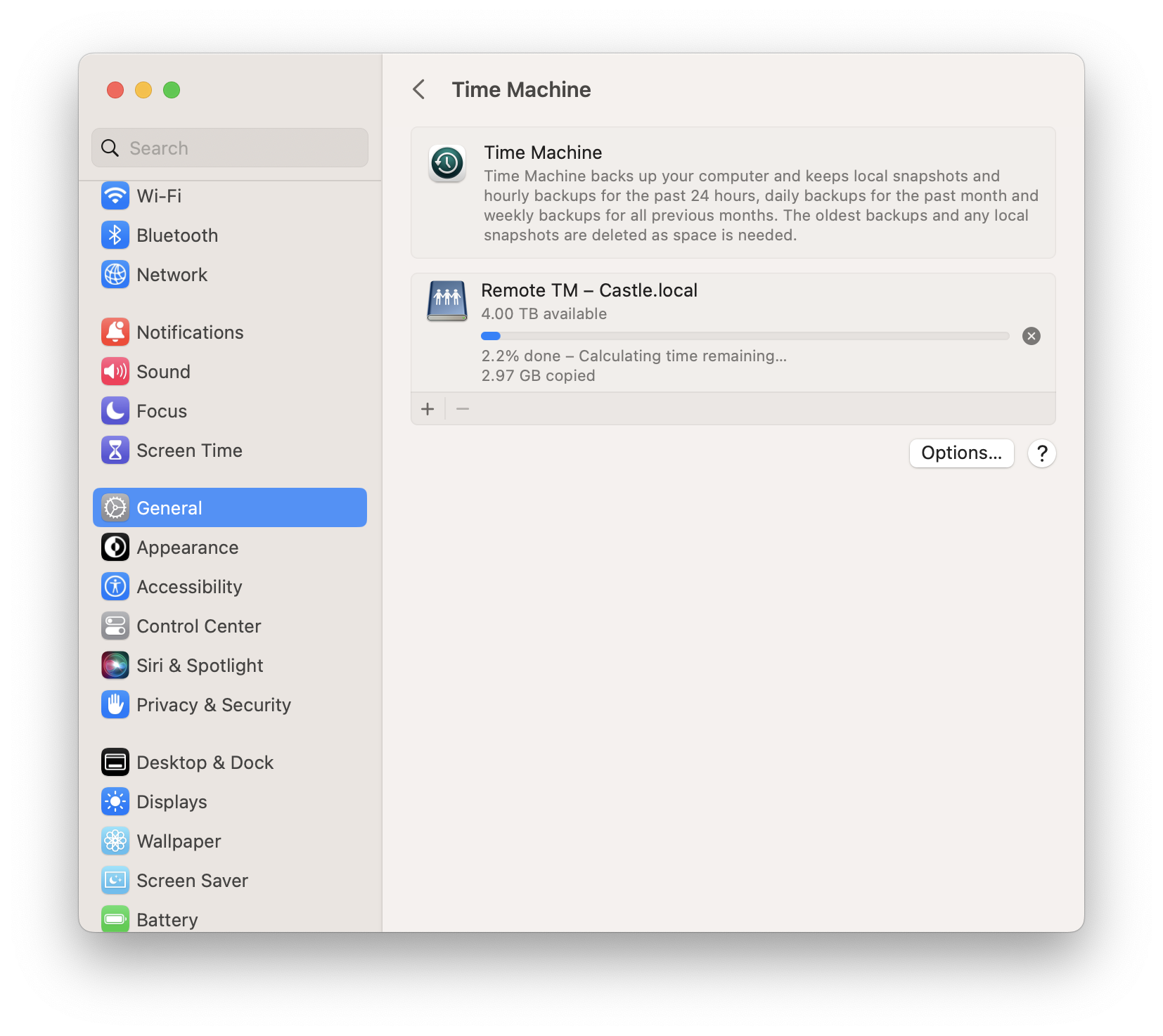The image size is (1163, 1036).
Task: Click the General label in sidebar
Action: pos(169,508)
